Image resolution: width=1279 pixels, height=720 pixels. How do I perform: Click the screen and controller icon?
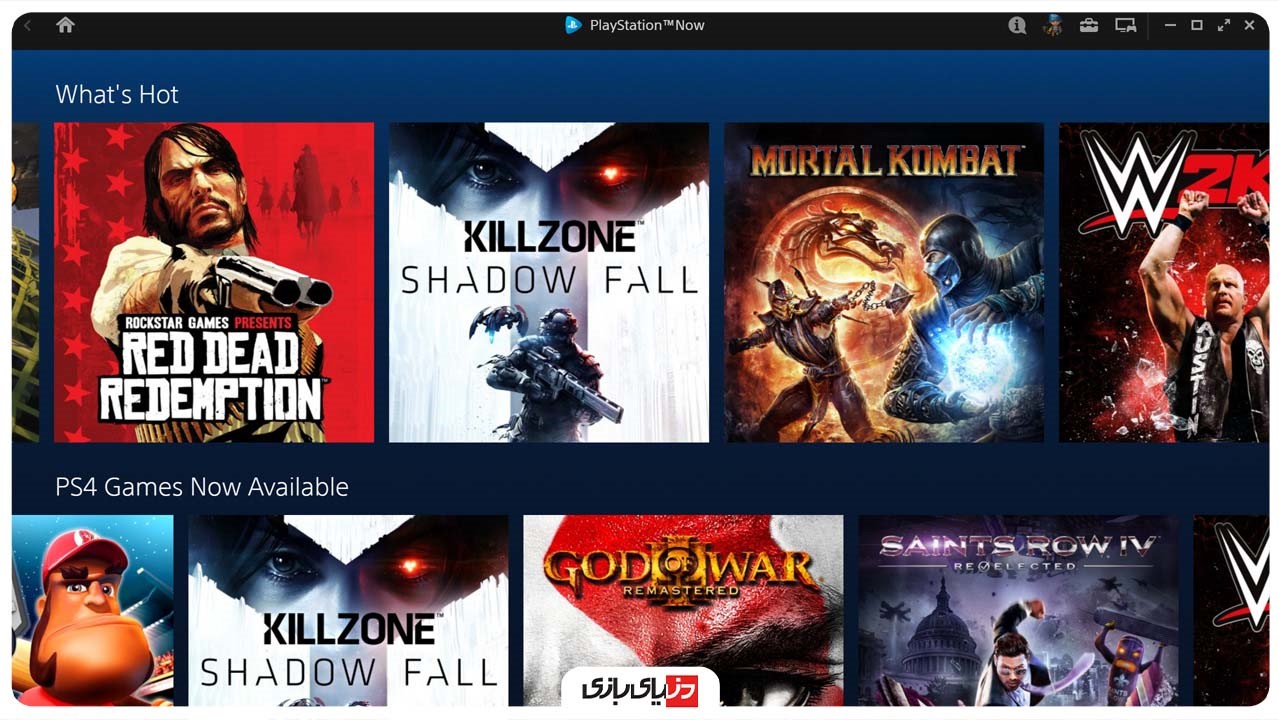click(x=1126, y=25)
